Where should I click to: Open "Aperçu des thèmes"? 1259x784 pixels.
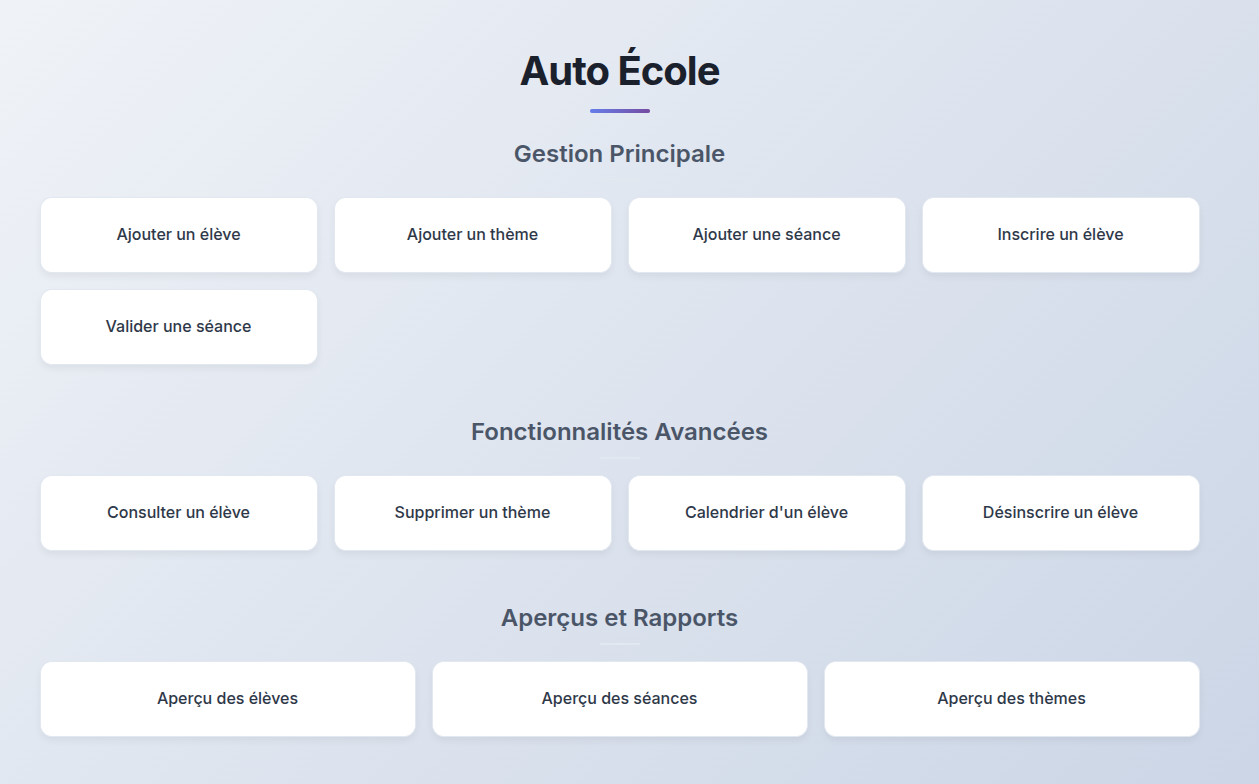coord(1011,698)
